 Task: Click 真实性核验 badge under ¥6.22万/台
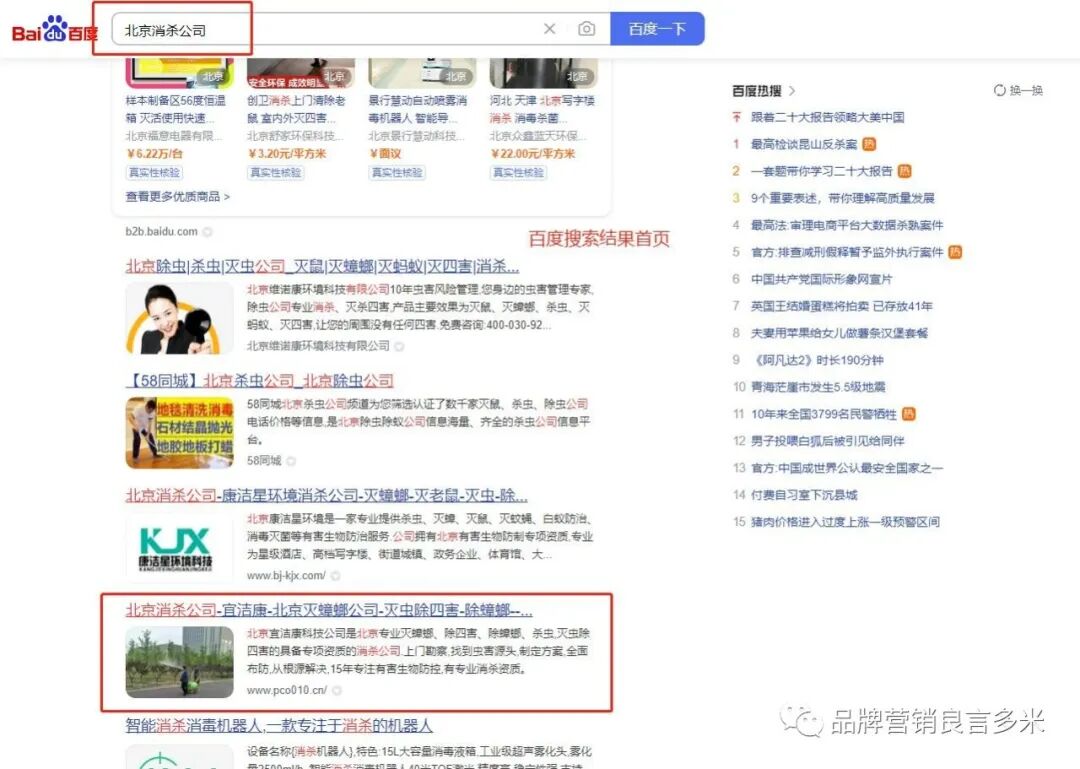[x=154, y=172]
